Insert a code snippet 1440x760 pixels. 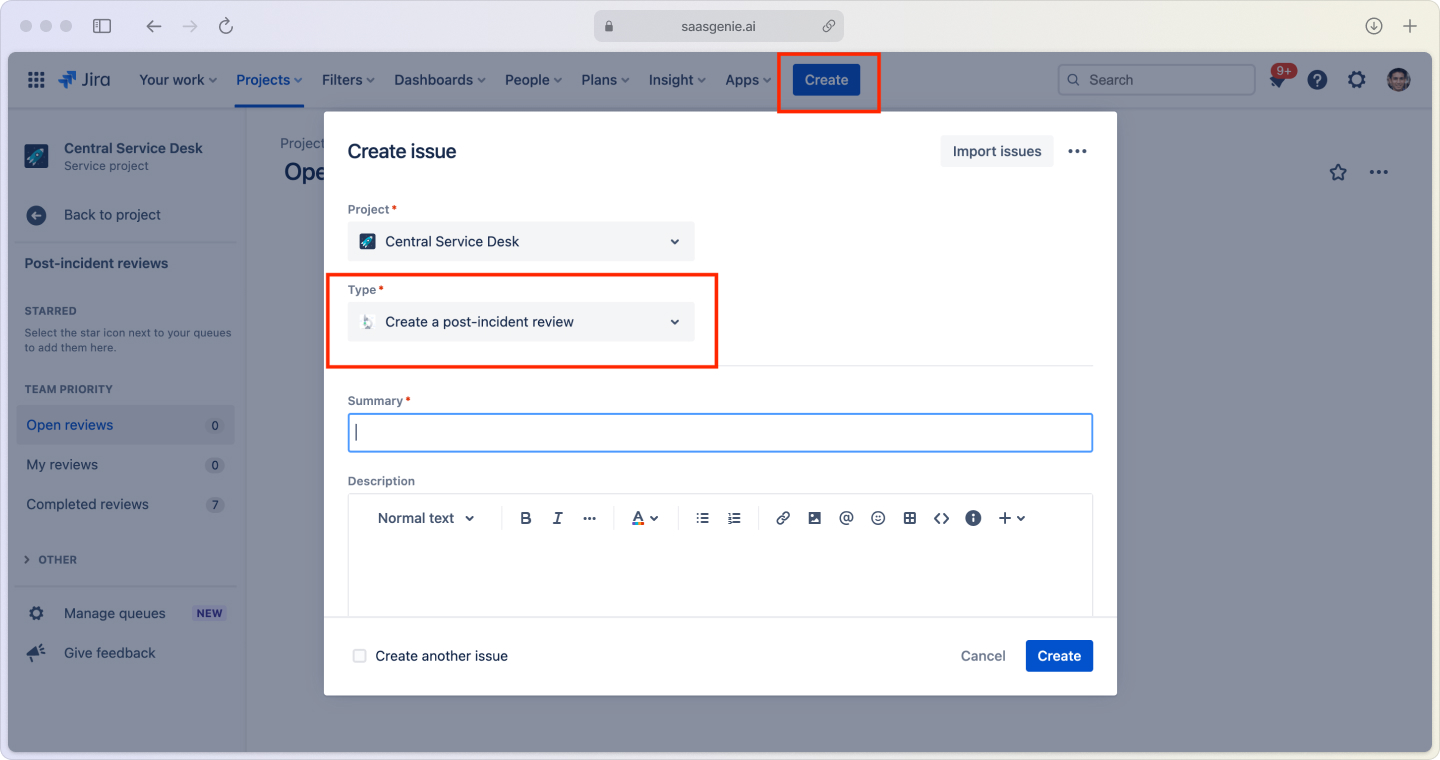[x=941, y=518]
